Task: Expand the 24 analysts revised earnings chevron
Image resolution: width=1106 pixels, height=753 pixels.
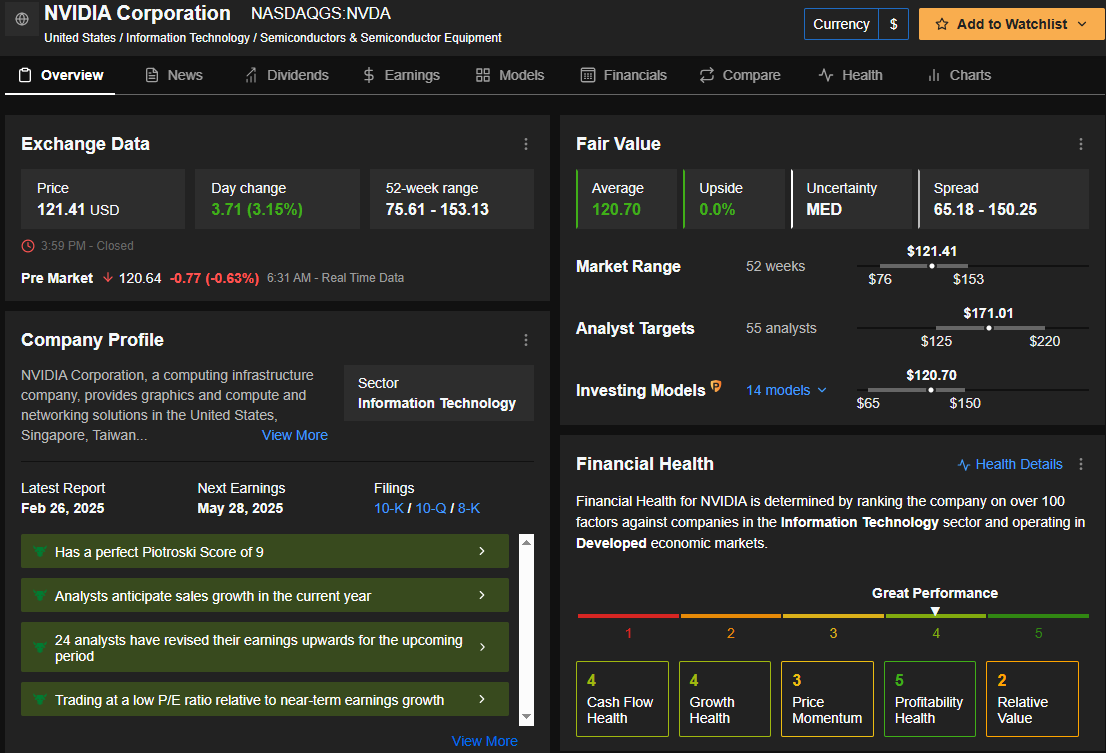Action: point(482,647)
